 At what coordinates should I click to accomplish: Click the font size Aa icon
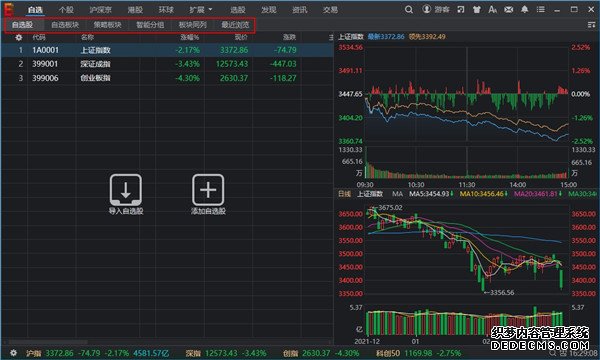[x=492, y=10]
